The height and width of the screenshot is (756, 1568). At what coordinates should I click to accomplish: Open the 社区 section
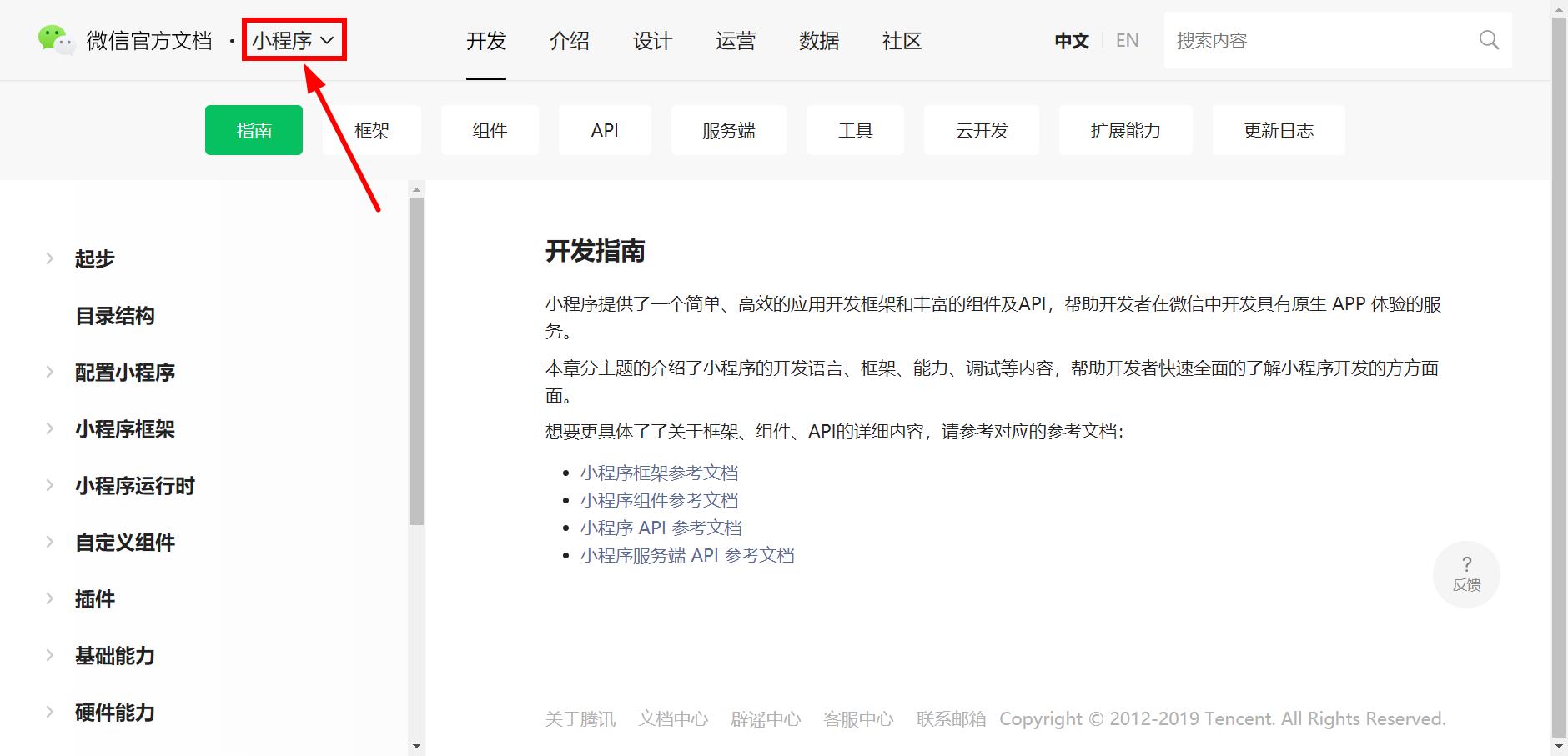click(901, 40)
